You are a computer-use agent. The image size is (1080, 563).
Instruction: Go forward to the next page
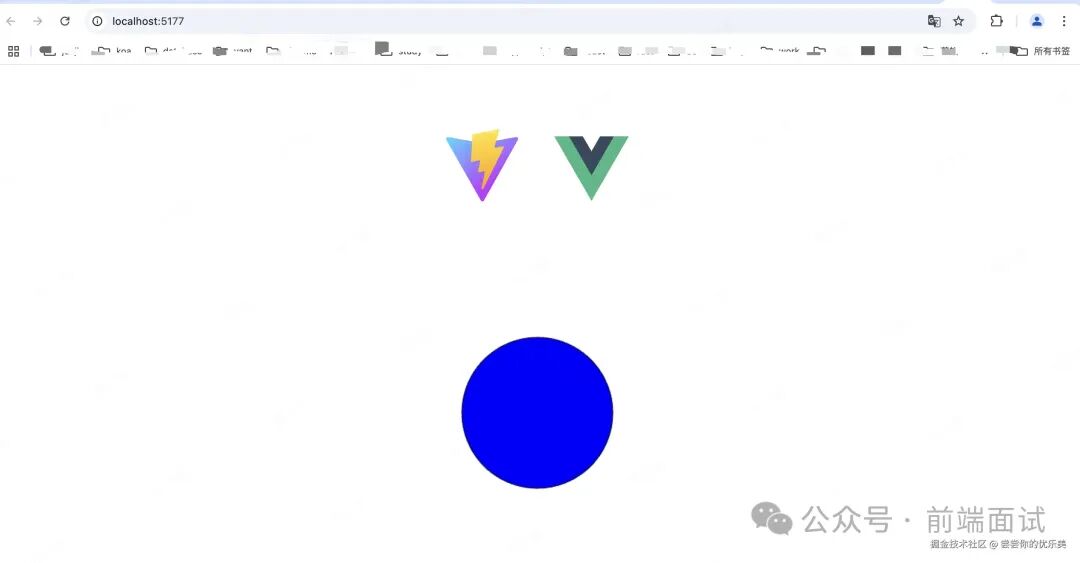[38, 21]
